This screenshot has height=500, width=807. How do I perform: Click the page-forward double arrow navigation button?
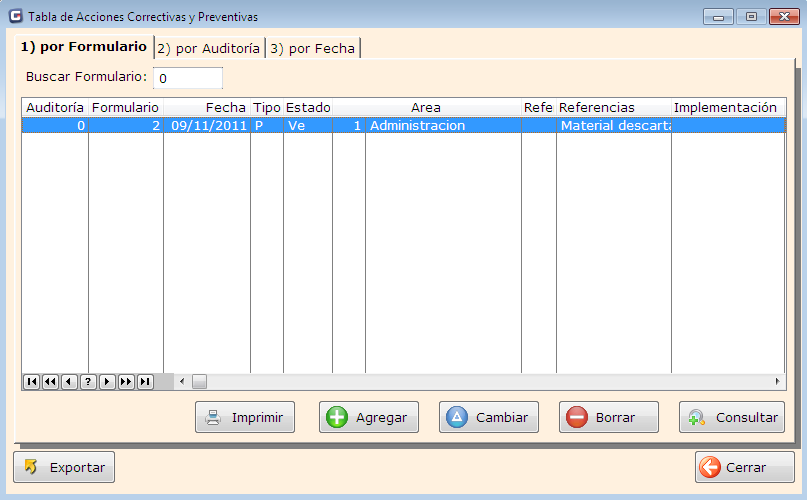coord(126,382)
